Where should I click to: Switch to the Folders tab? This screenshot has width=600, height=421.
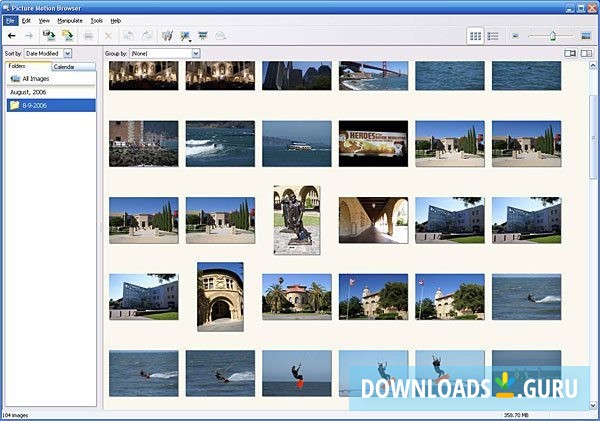[28, 66]
